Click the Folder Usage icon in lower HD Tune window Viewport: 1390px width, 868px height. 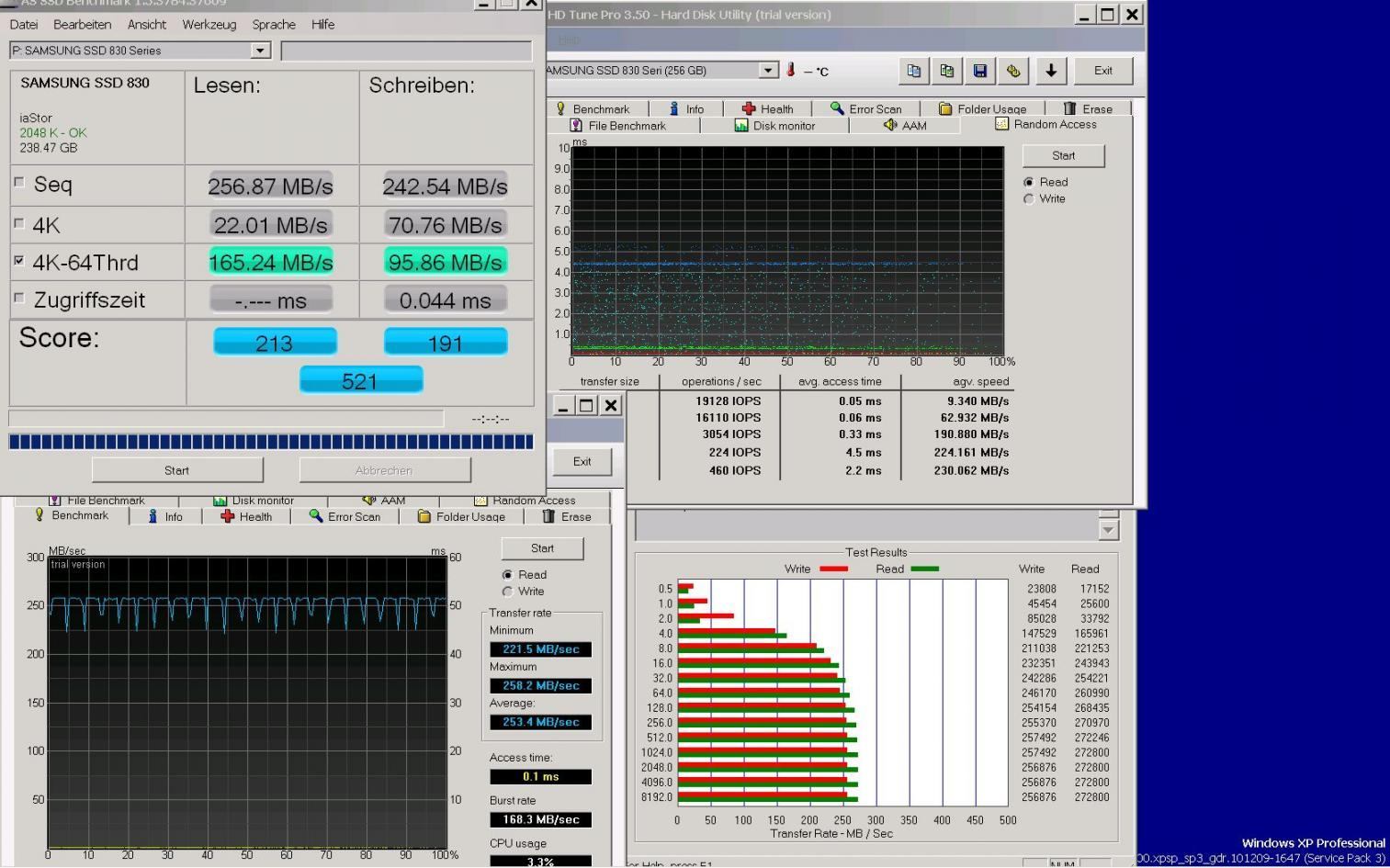pyautogui.click(x=424, y=516)
